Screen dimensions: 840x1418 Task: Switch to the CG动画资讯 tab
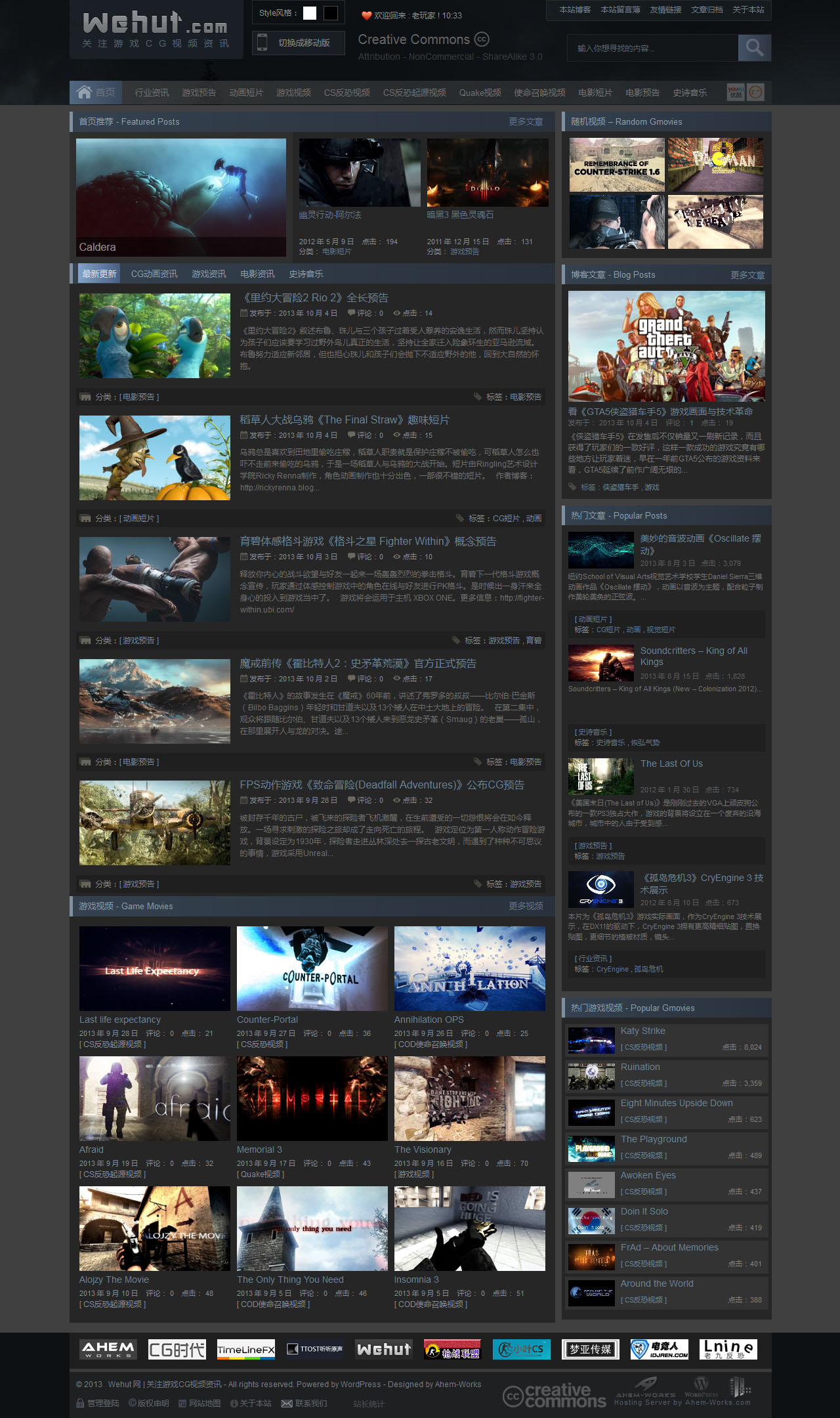pos(154,274)
